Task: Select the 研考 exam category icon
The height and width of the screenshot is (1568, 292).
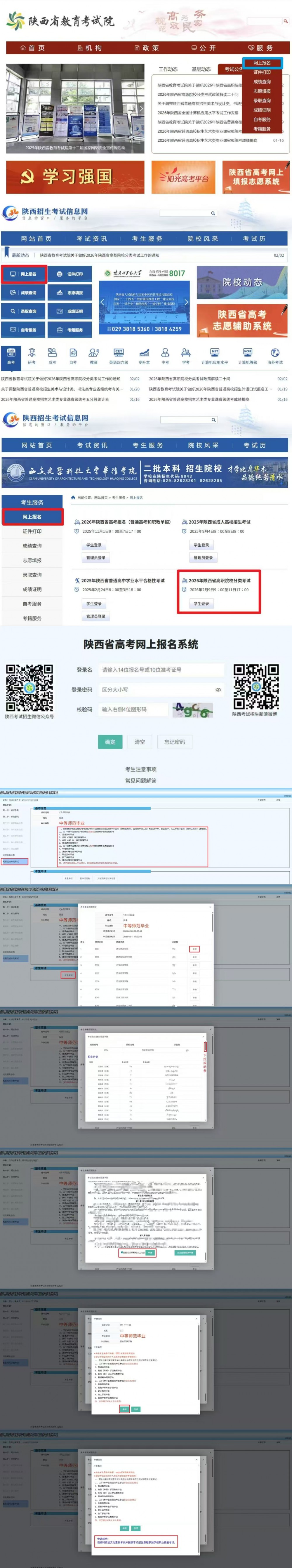Action: point(32,357)
